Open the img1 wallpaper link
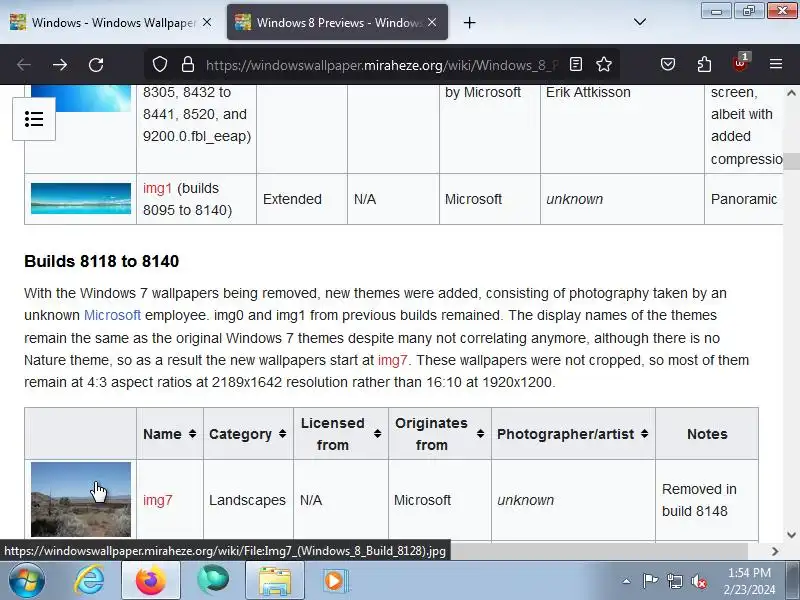The image size is (800, 600). point(157,188)
